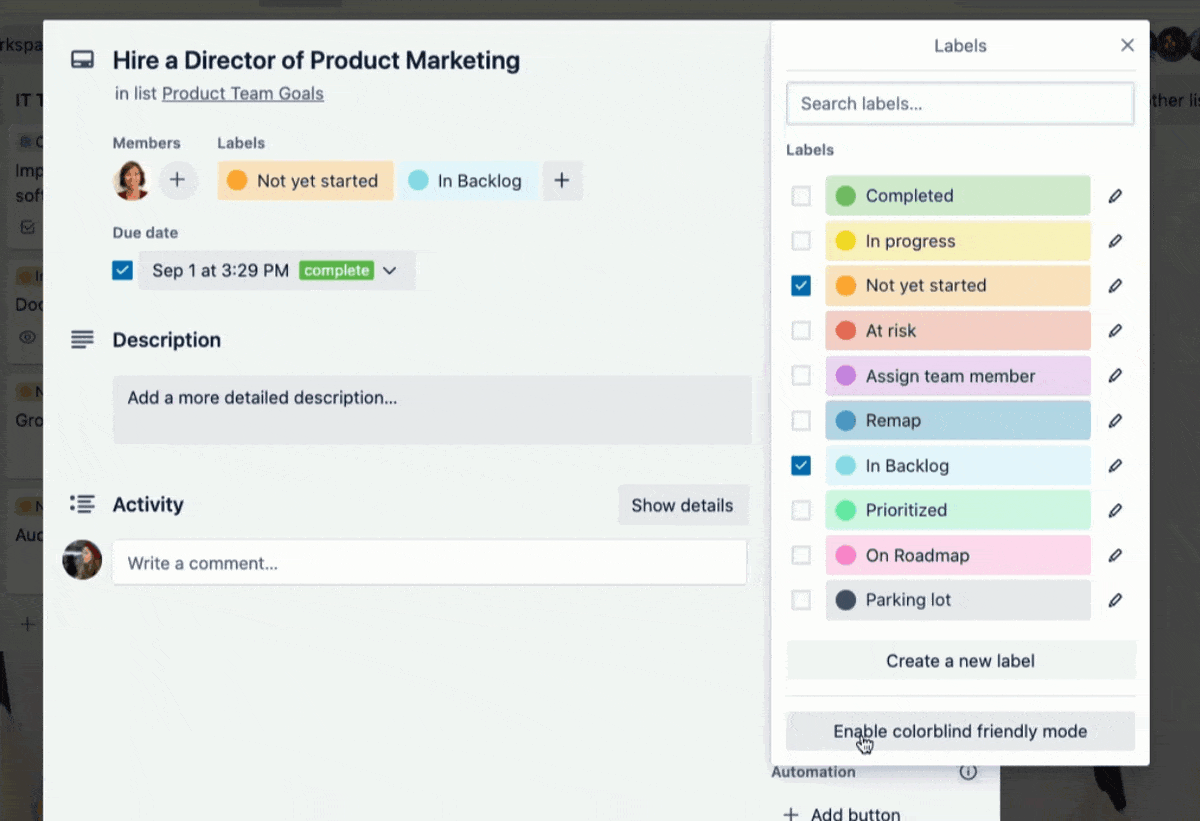Enable colorblind friendly mode

point(960,731)
